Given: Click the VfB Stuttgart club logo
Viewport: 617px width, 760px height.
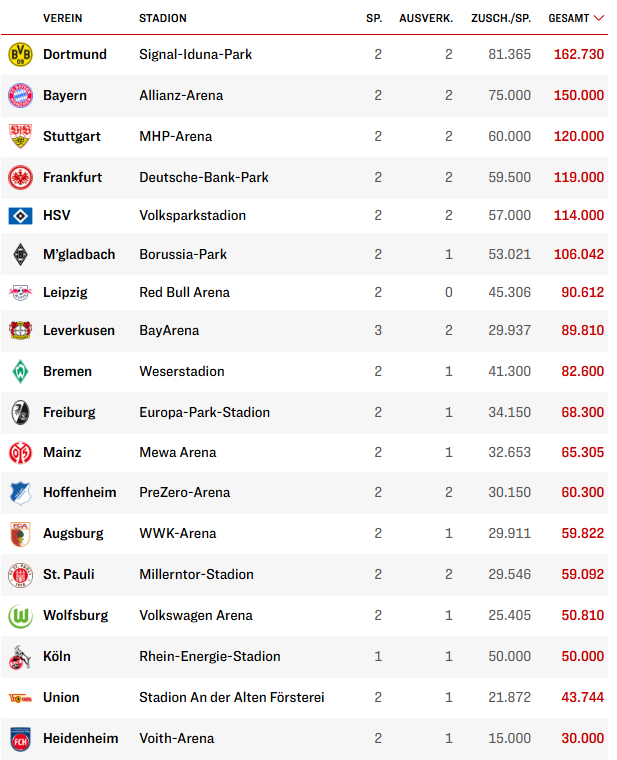Looking at the screenshot, I should click(20, 136).
